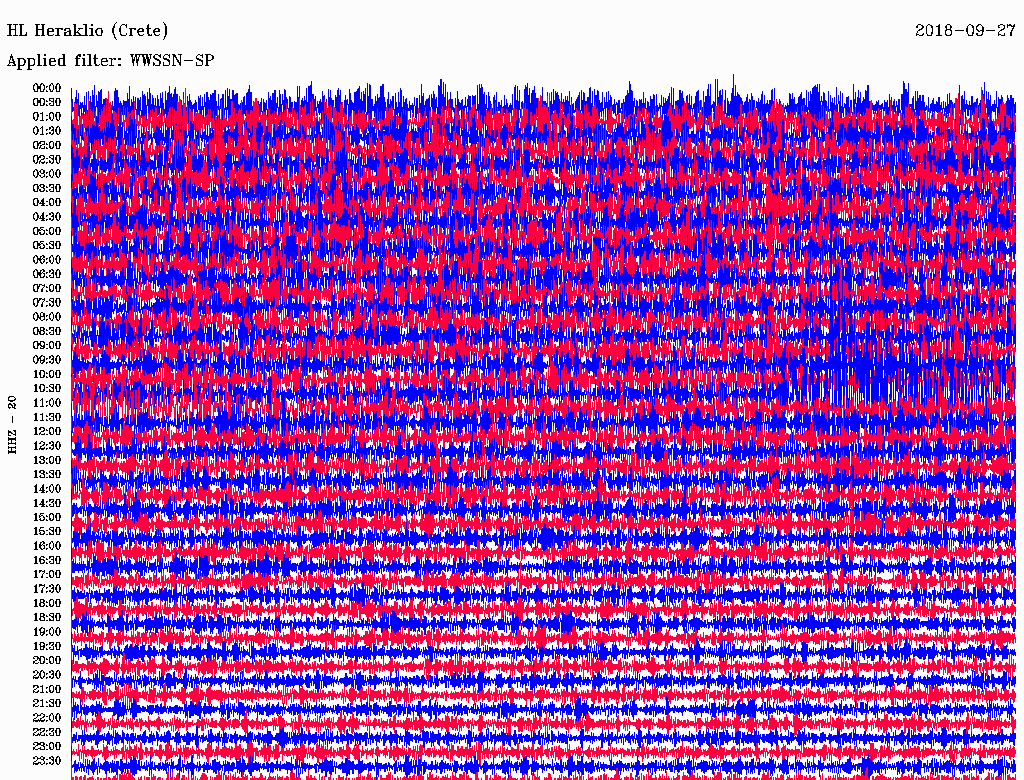Select the 11:00 time label

point(46,403)
